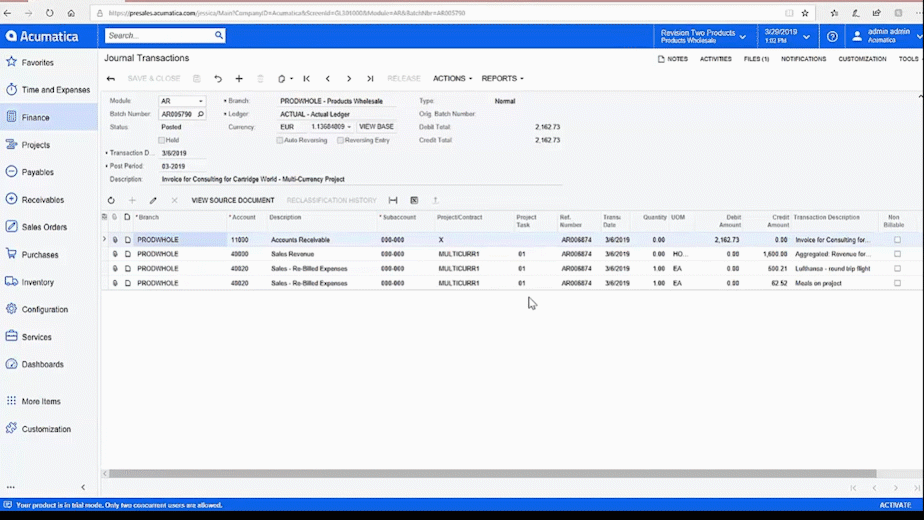Image resolution: width=924 pixels, height=520 pixels.
Task: Open the admin admin user menu
Action: coord(887,37)
